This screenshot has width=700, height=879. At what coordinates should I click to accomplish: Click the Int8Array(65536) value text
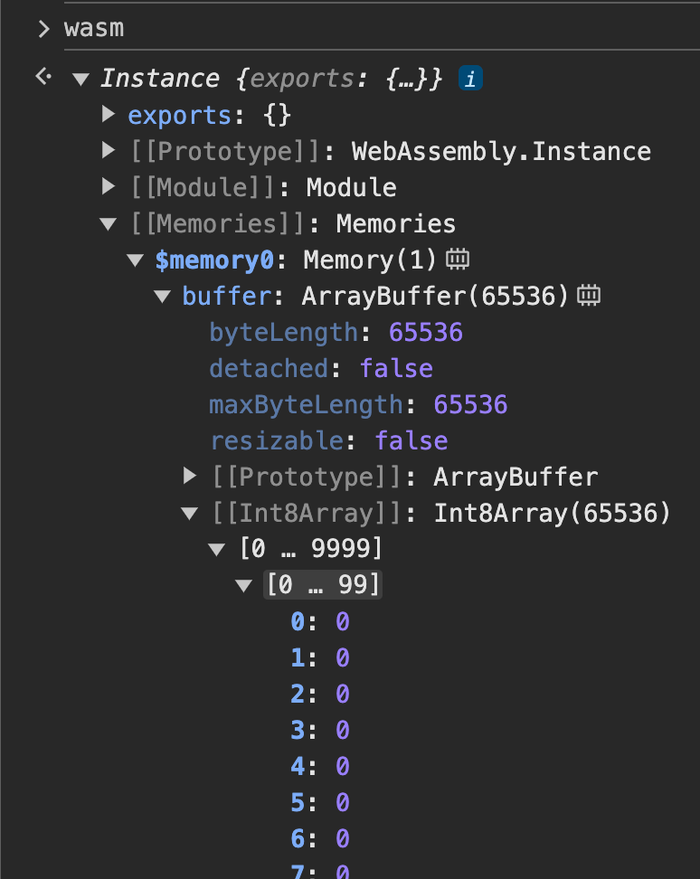[x=552, y=513]
